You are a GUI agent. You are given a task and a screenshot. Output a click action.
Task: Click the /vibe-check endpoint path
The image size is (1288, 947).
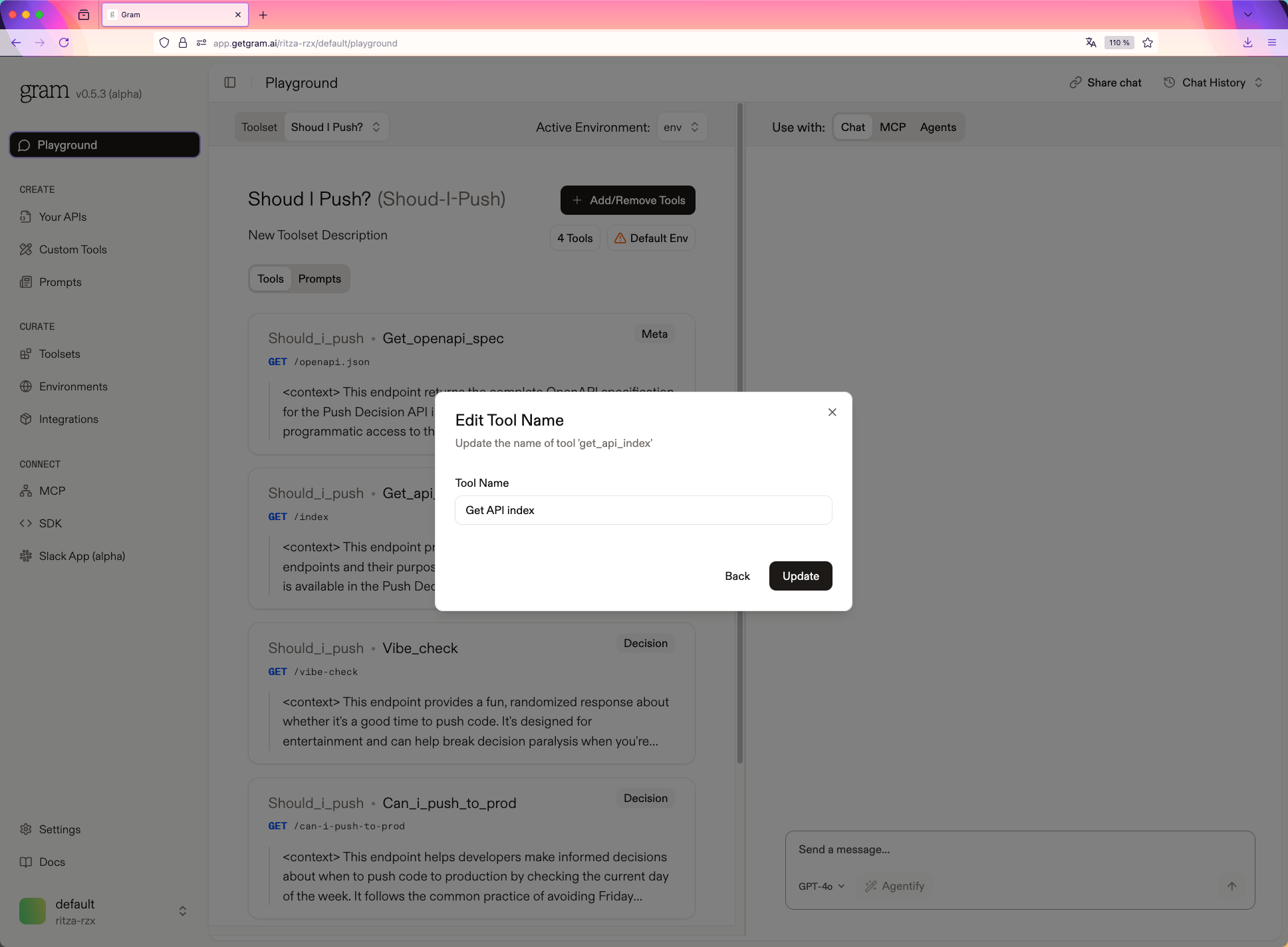[326, 672]
